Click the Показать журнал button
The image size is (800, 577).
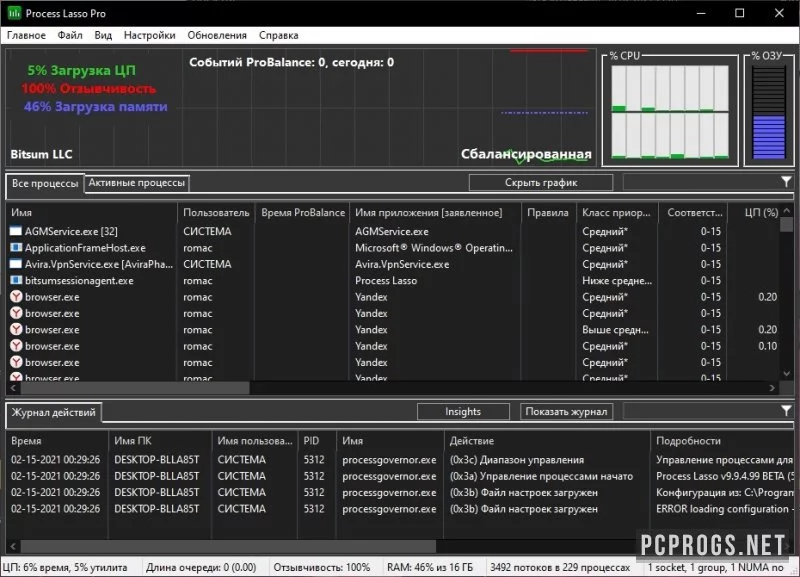(566, 411)
